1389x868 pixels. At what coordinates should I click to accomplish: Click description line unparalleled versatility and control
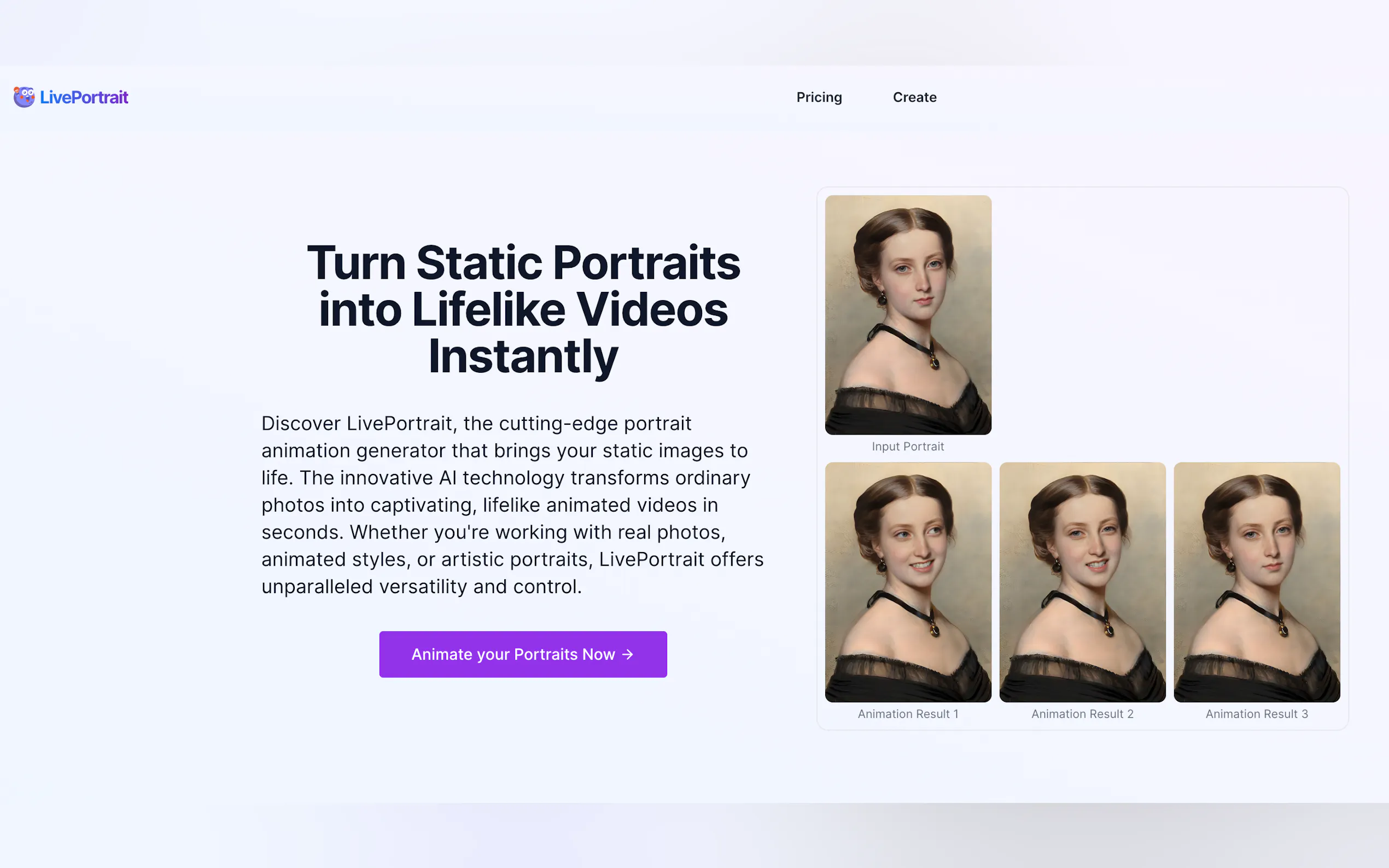click(421, 587)
